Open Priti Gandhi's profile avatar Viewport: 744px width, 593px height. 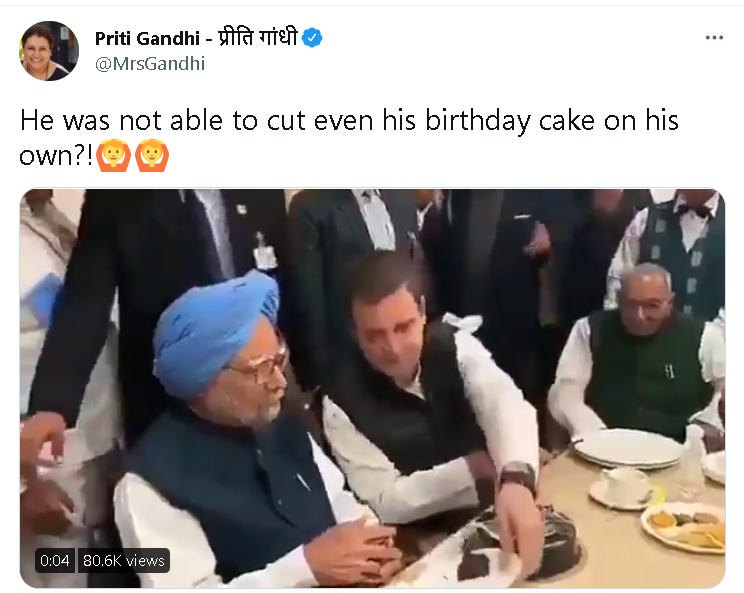[x=49, y=51]
